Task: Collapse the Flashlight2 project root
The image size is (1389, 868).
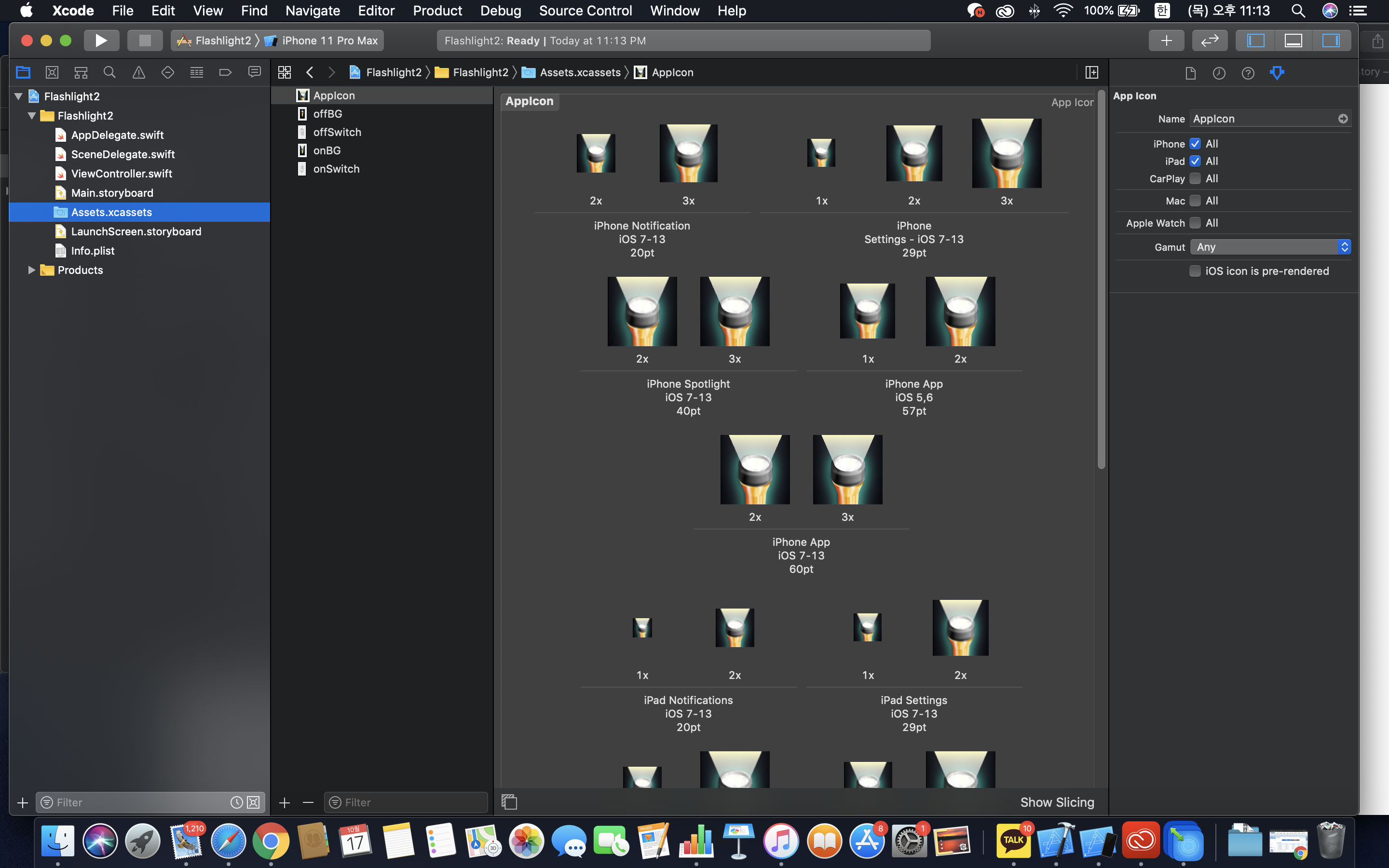Action: pos(18,96)
